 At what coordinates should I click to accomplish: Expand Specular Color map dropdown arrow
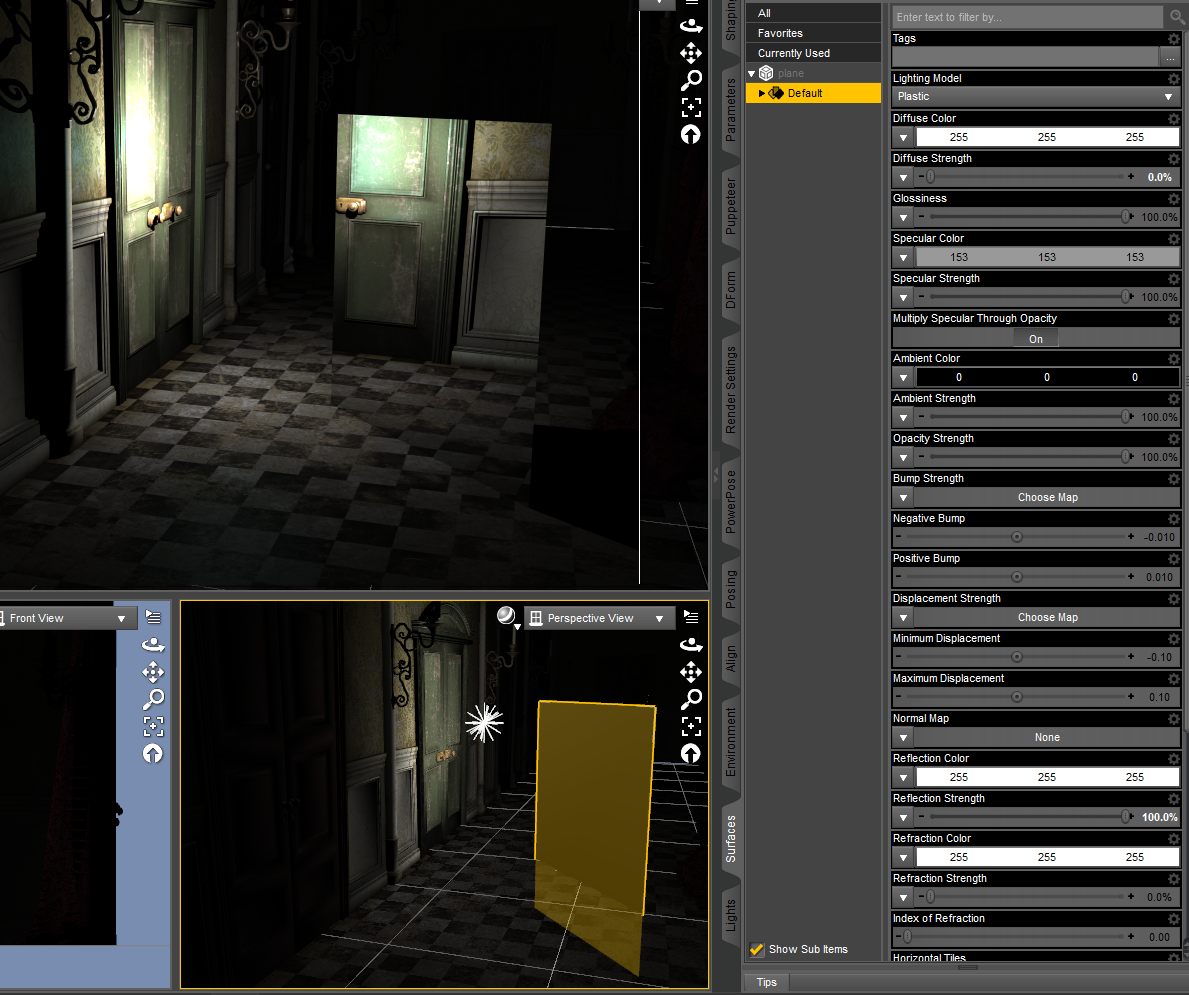[x=903, y=257]
